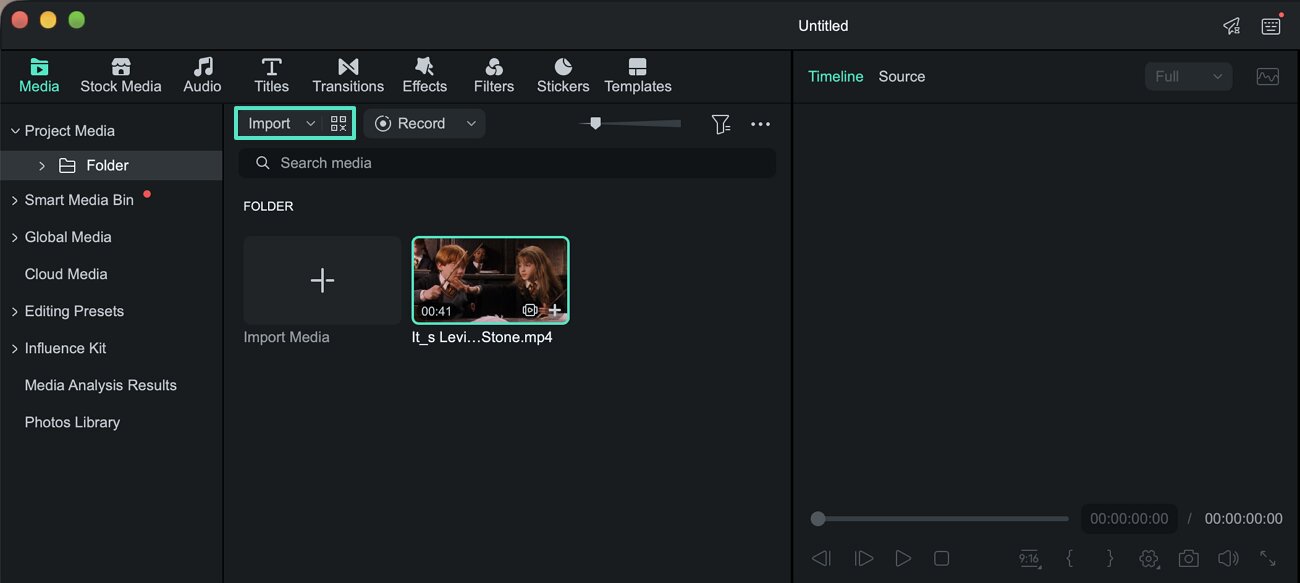Viewport: 1300px width, 583px height.
Task: Open the 9:16 aspect ratio icon
Action: (x=1028, y=559)
